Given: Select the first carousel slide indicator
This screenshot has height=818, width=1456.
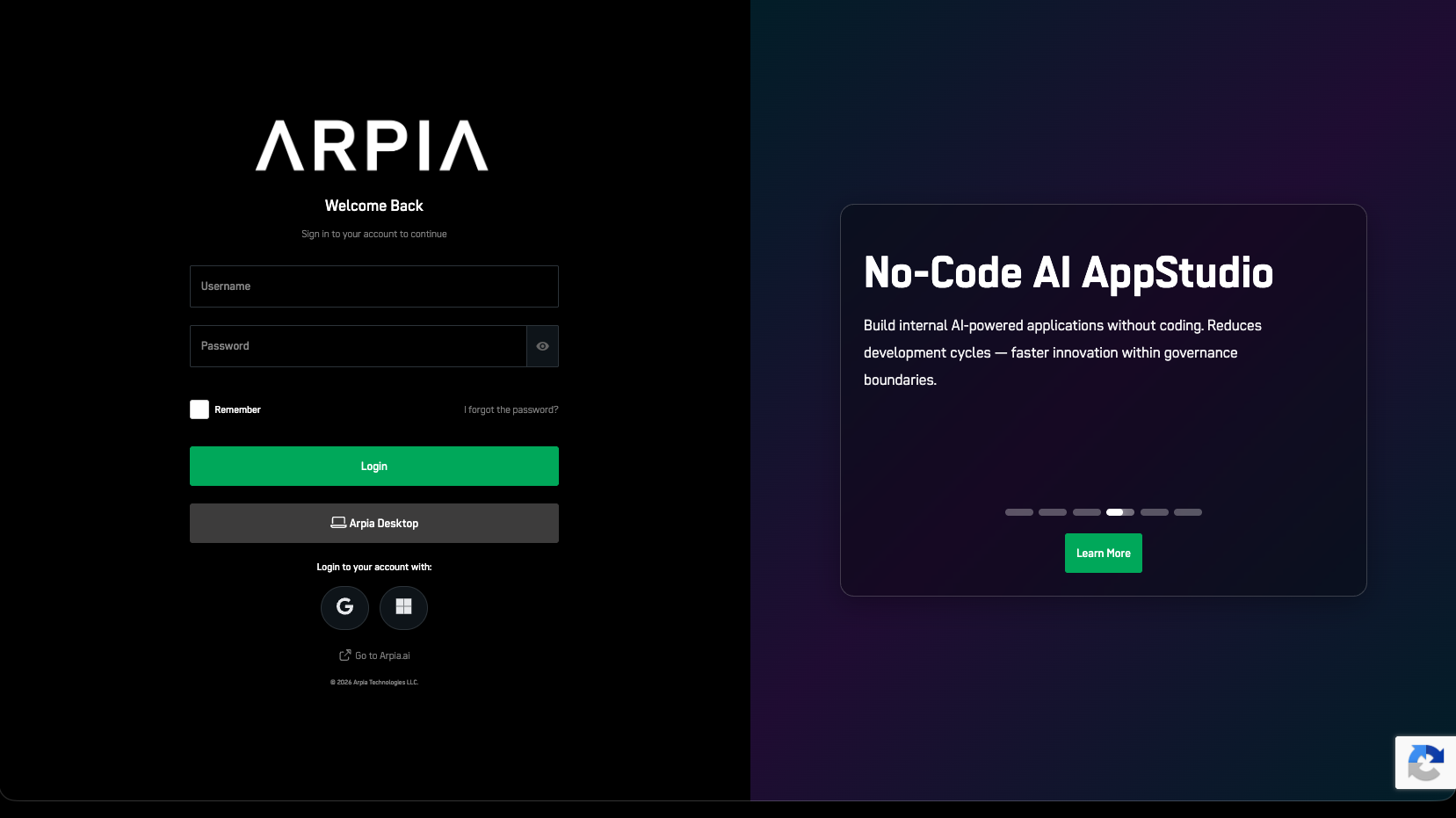Looking at the screenshot, I should (1019, 512).
